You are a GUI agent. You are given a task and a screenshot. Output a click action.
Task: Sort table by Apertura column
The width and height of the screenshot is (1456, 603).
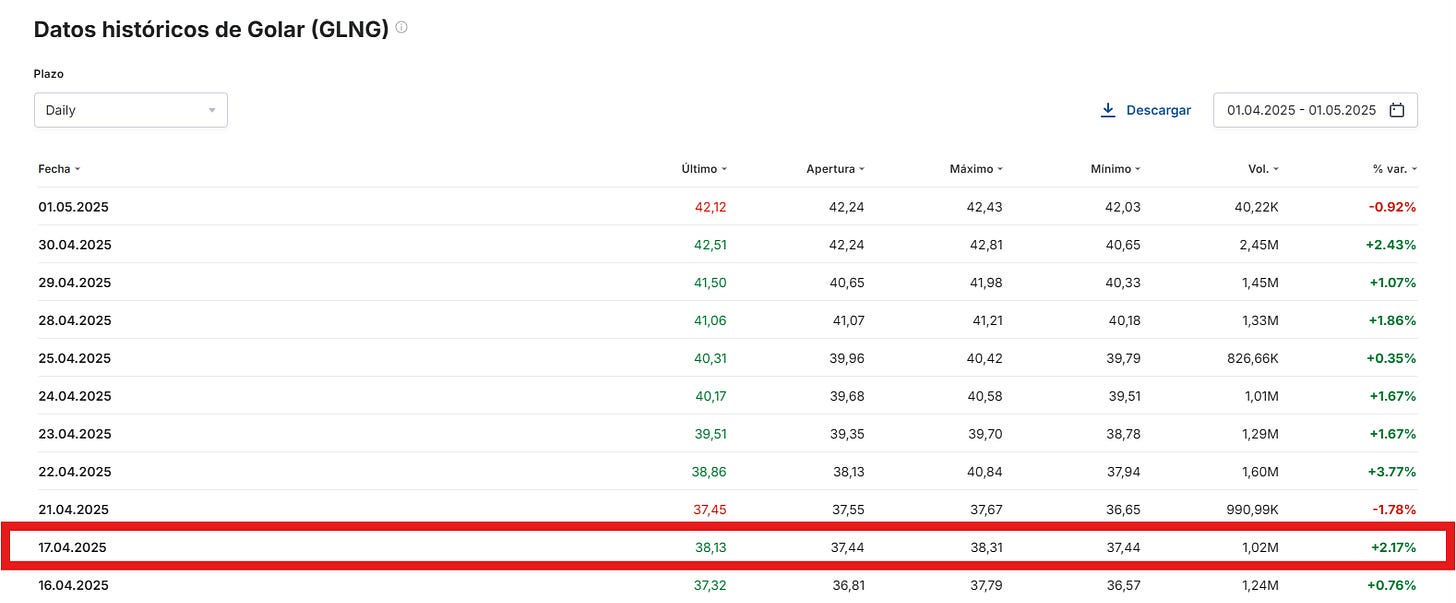tap(835, 169)
